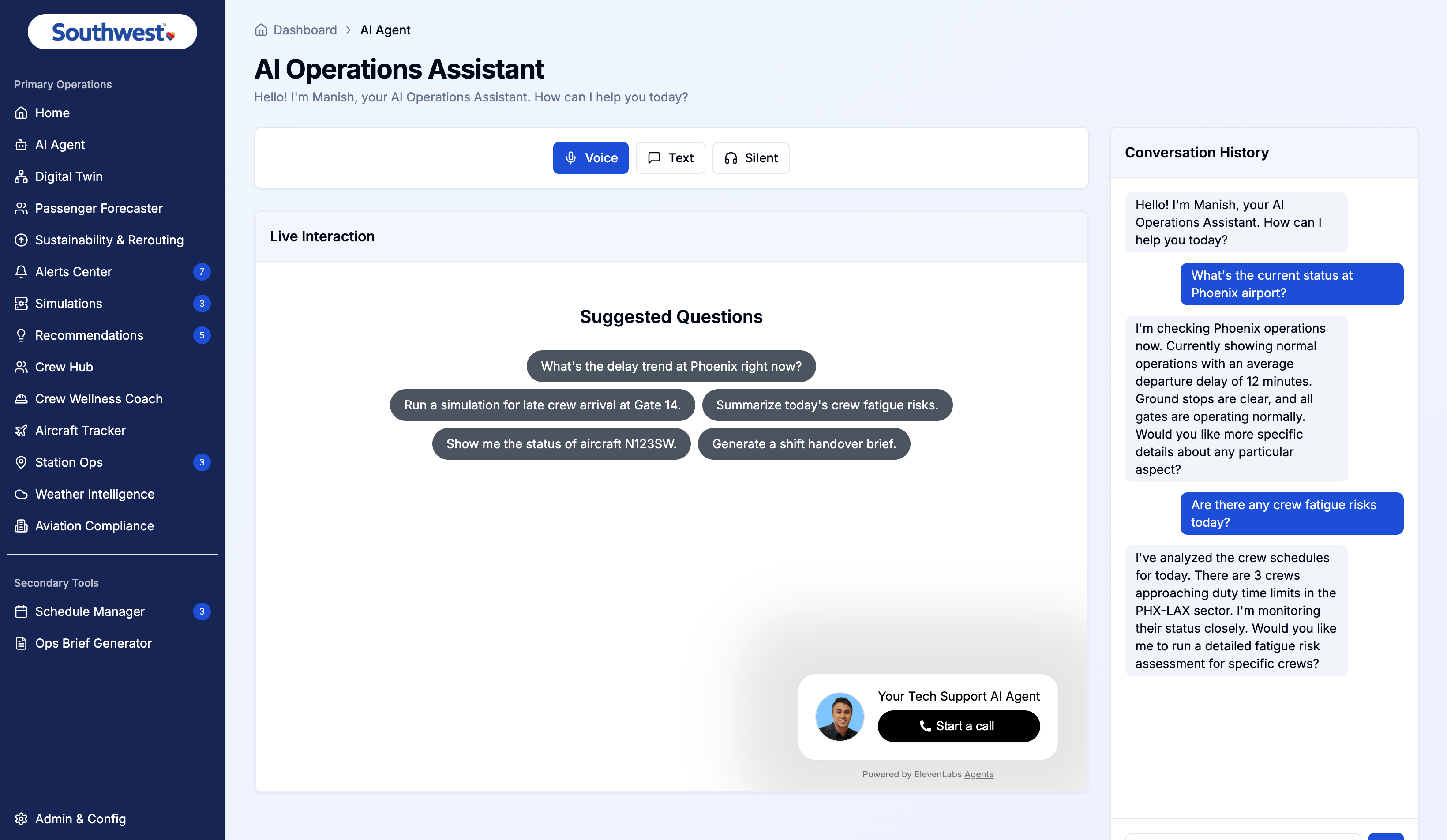The width and height of the screenshot is (1447, 840).
Task: Click the Southwest logo
Action: coord(112,32)
